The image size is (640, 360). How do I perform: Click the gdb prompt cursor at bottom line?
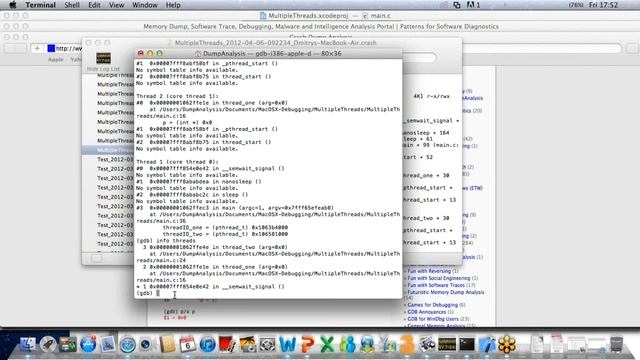tap(158, 293)
